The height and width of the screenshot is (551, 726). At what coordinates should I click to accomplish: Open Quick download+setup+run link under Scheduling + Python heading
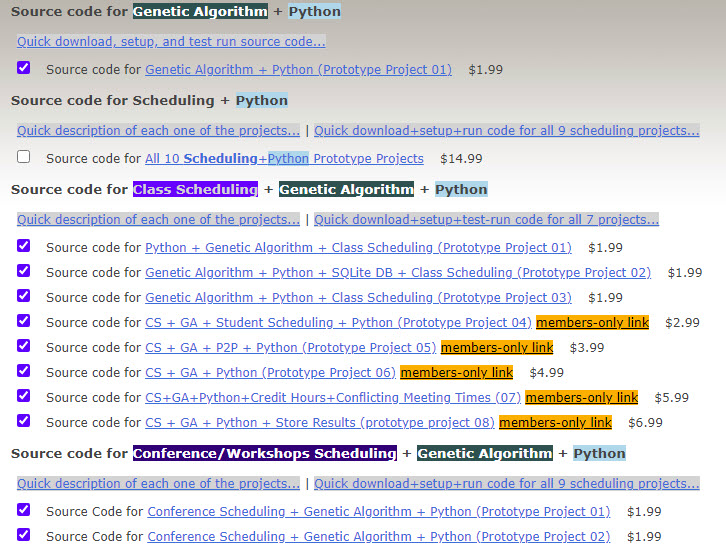tap(507, 131)
